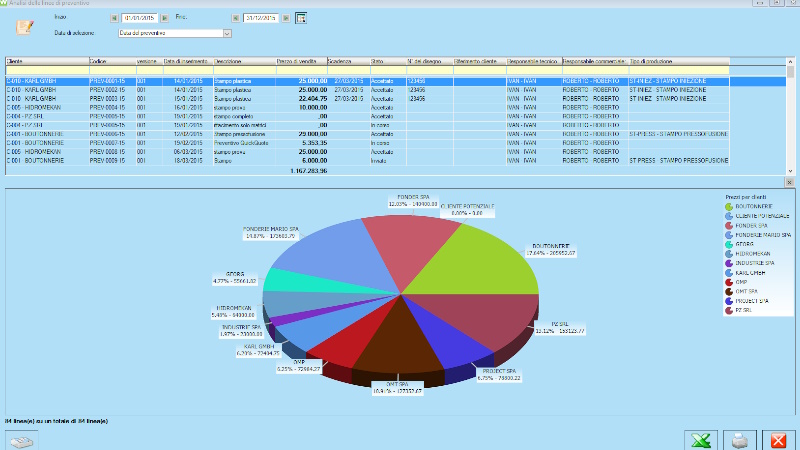Select the row with code PREV-0005-15
The height and width of the screenshot is (450, 800).
(x=367, y=116)
